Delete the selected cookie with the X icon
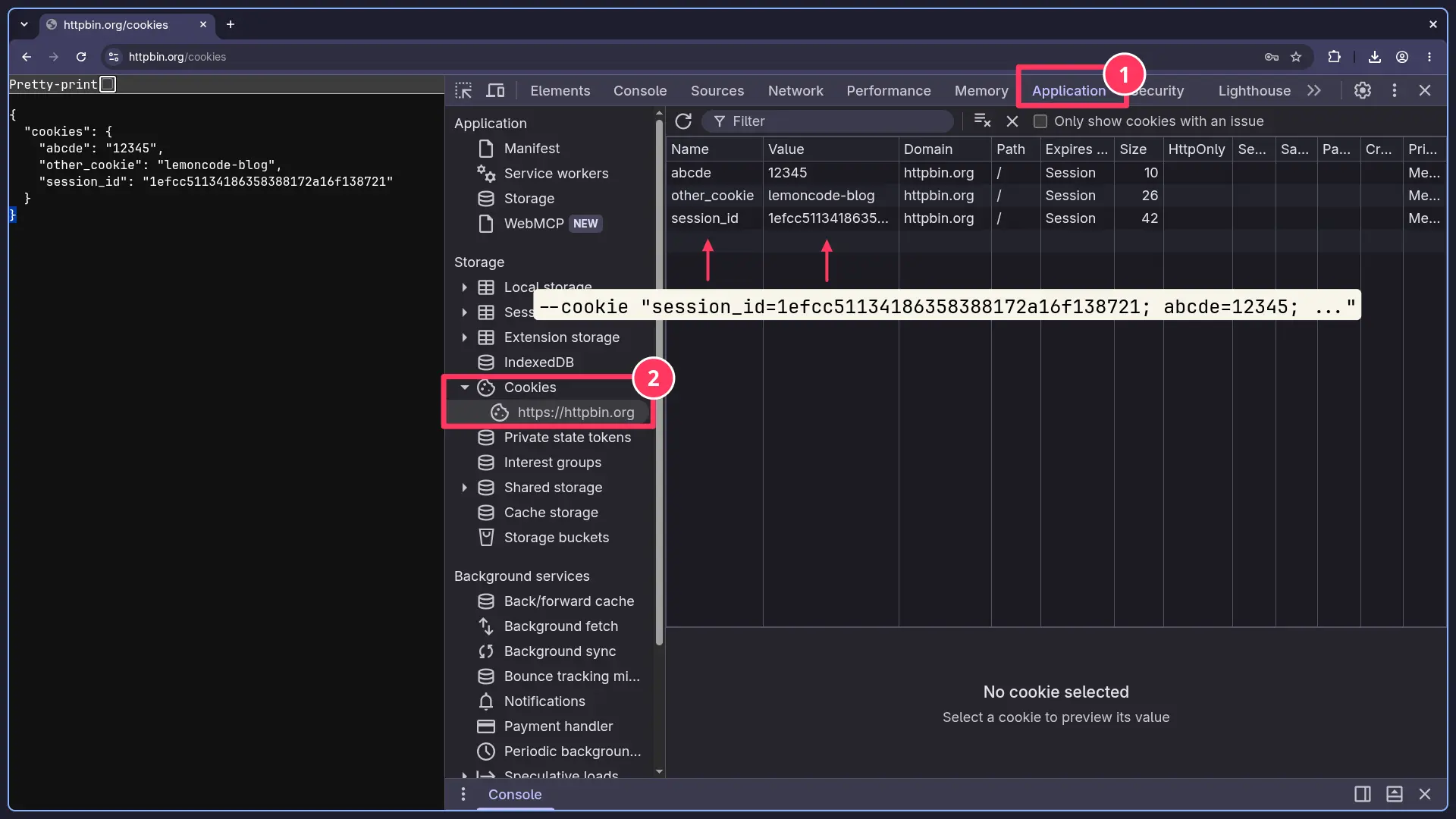This screenshot has width=1456, height=819. tap(1012, 121)
